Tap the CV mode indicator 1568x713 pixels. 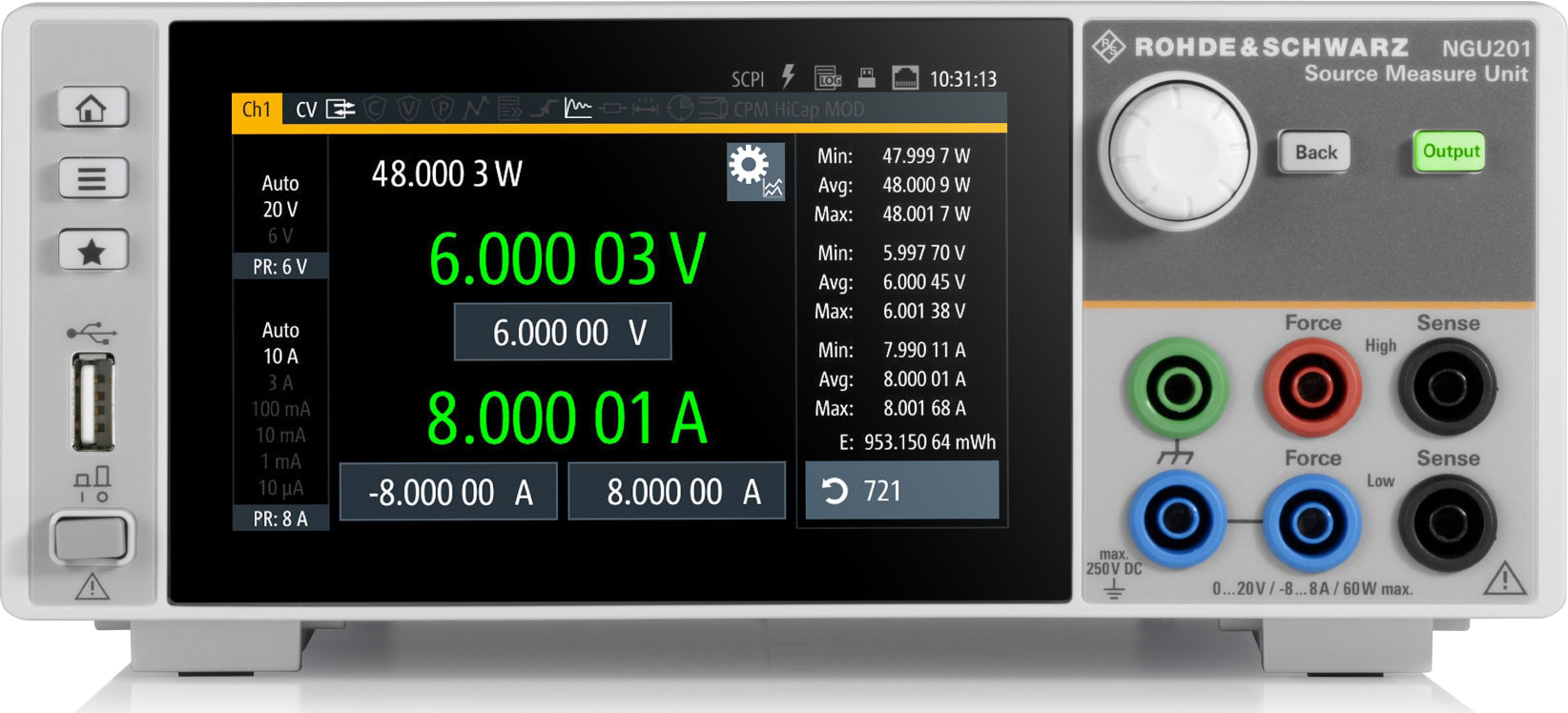coord(306,110)
